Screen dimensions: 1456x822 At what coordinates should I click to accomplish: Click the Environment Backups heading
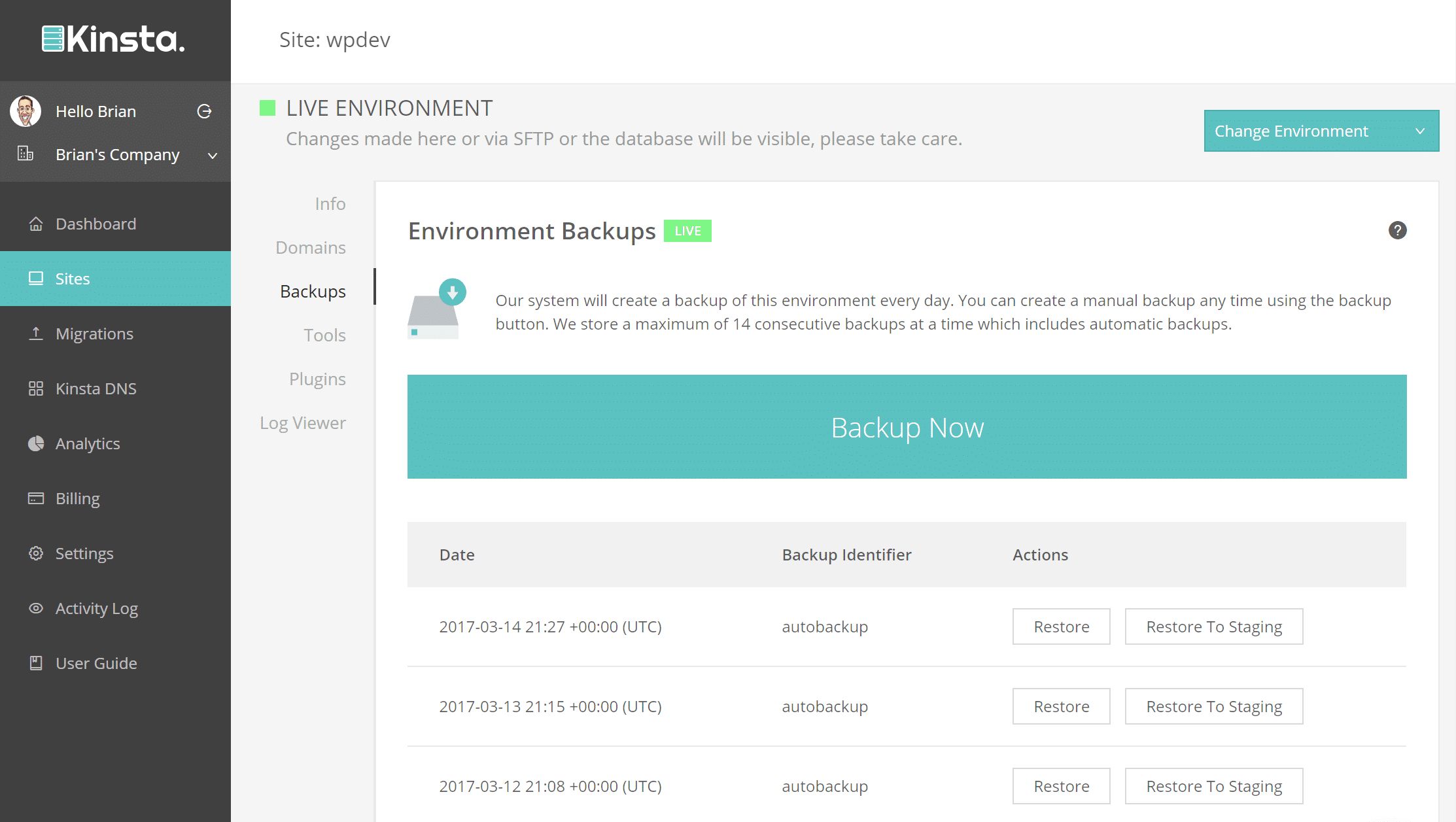pyautogui.click(x=532, y=231)
